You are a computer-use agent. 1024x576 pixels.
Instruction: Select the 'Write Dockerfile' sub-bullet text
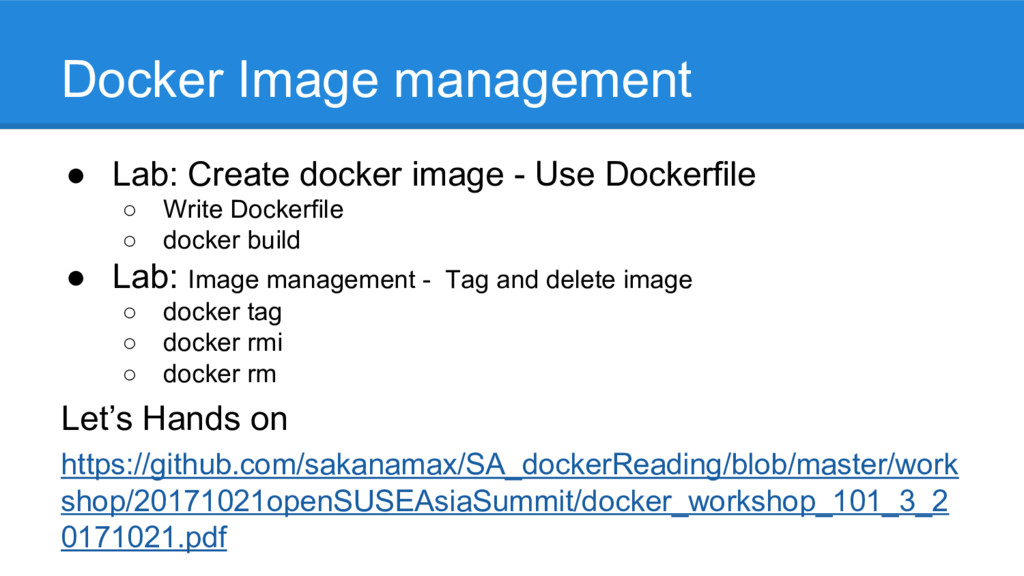tap(253, 209)
